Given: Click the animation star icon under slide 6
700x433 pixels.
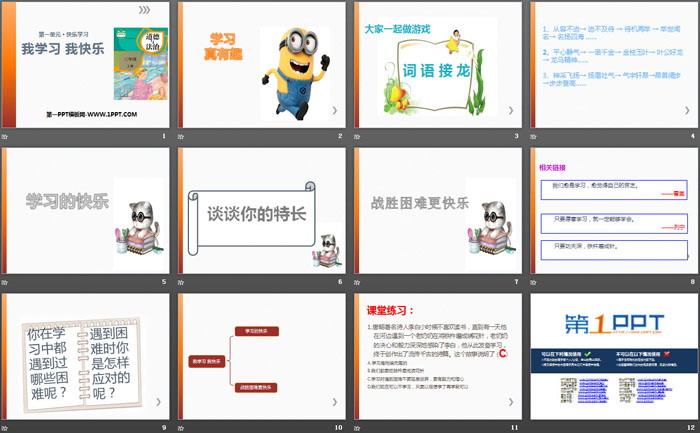Looking at the screenshot, I should (181, 282).
